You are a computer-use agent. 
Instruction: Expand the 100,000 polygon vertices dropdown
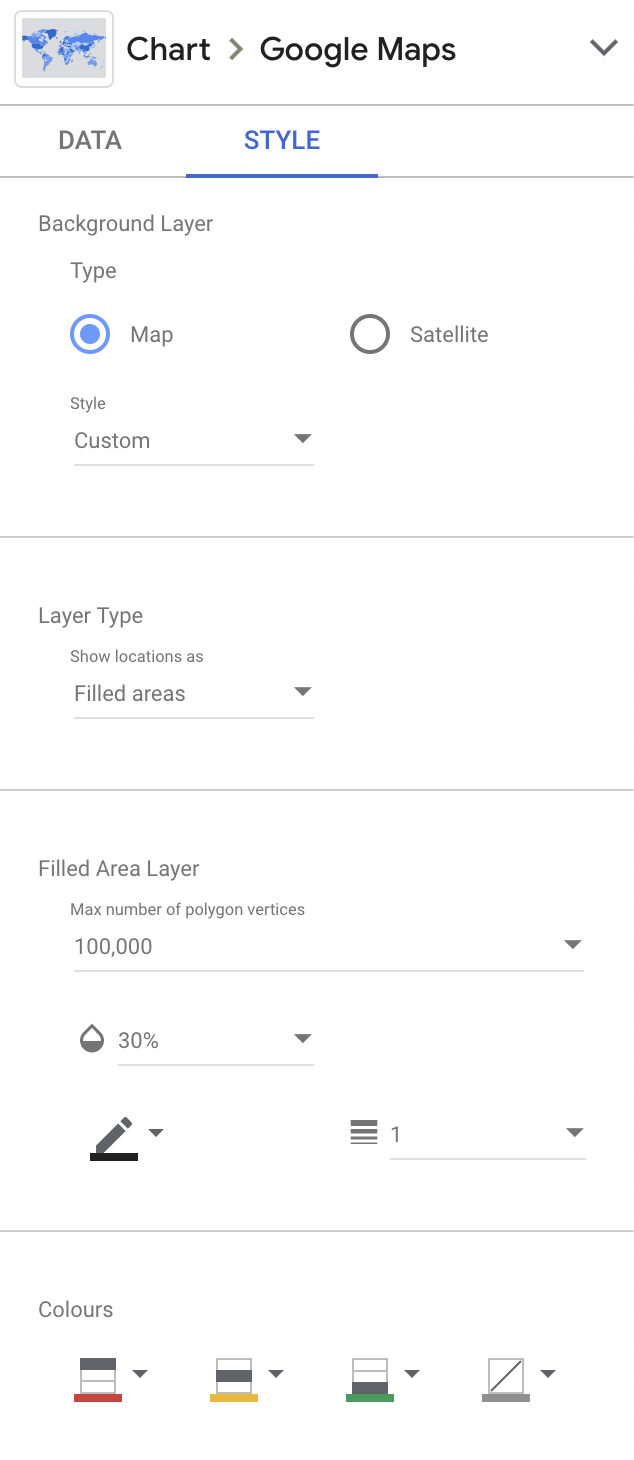329,947
